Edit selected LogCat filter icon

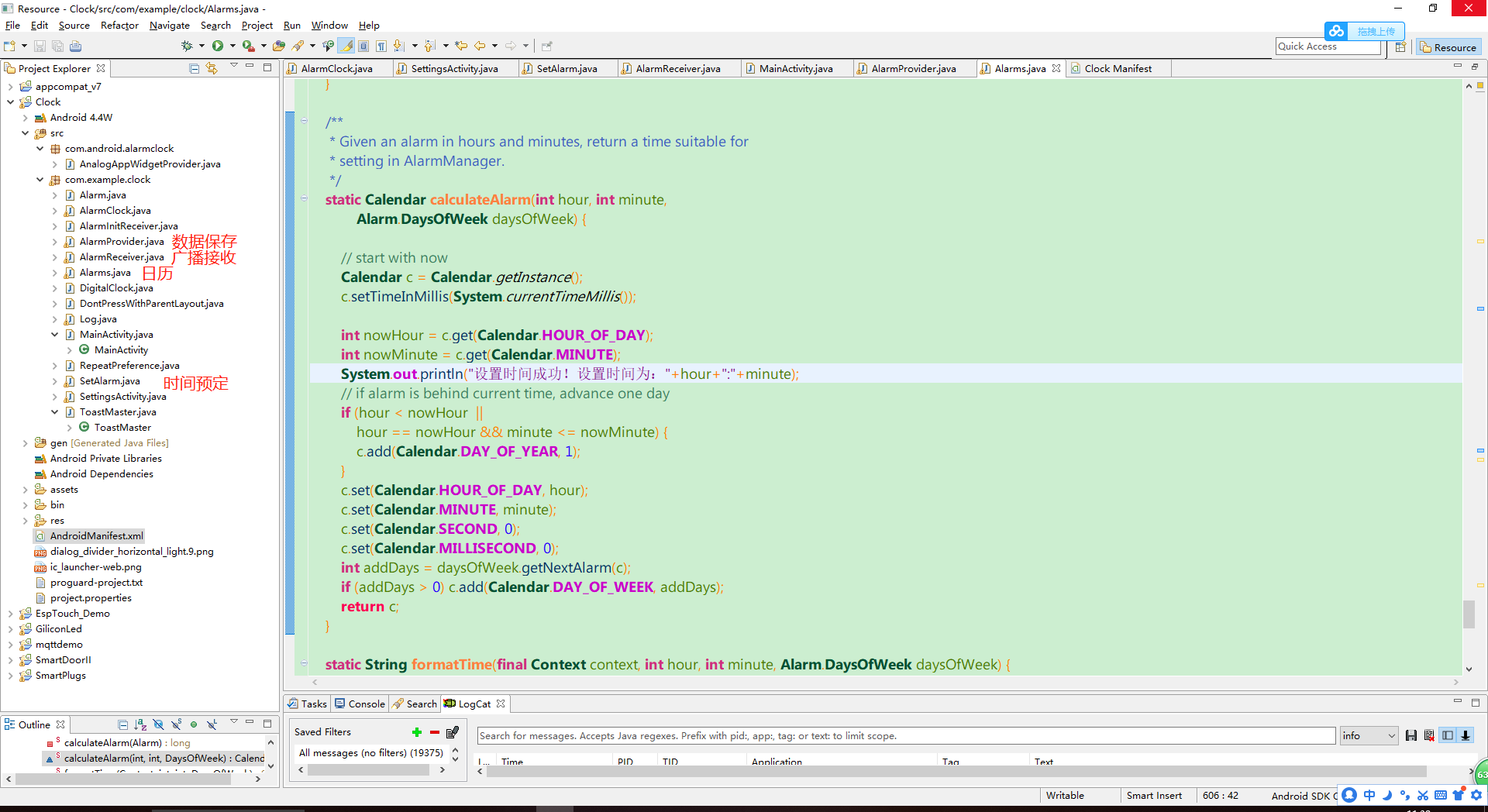453,732
